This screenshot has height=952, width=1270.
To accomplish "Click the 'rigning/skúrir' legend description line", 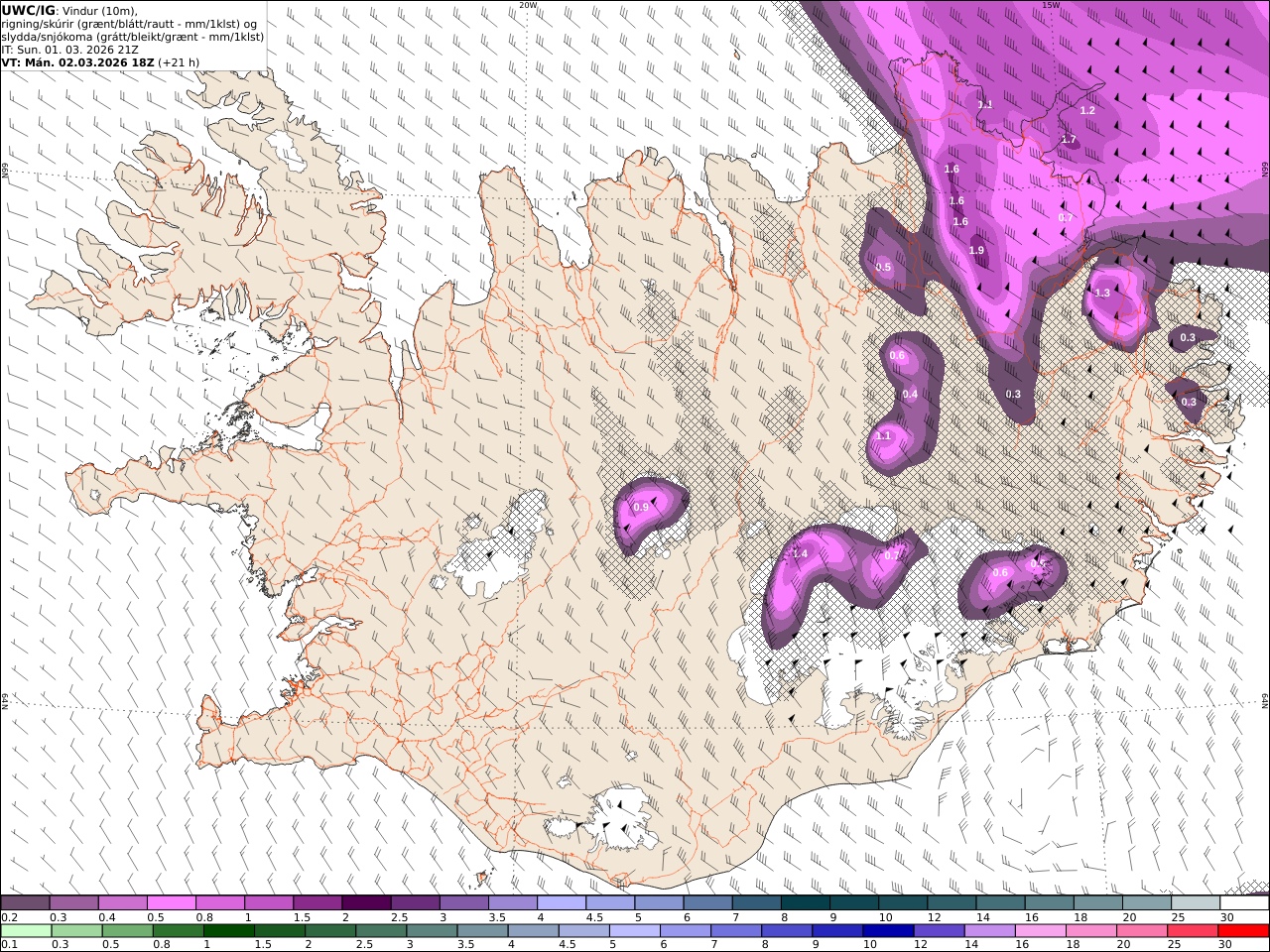I will click(x=128, y=24).
